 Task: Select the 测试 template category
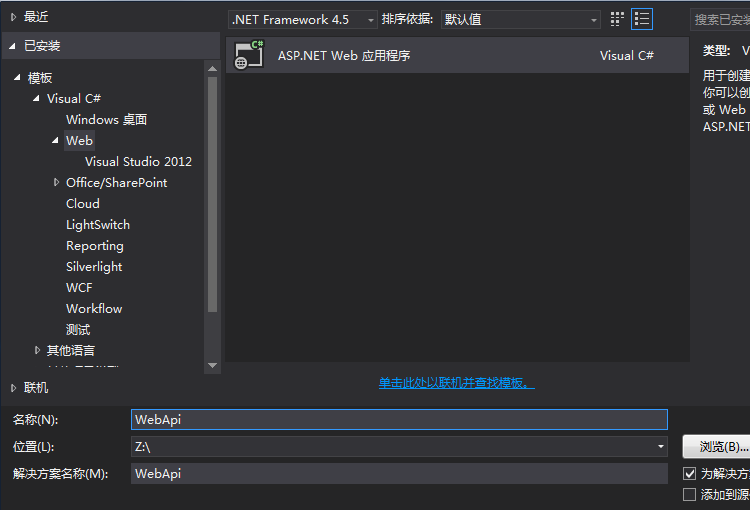point(78,330)
